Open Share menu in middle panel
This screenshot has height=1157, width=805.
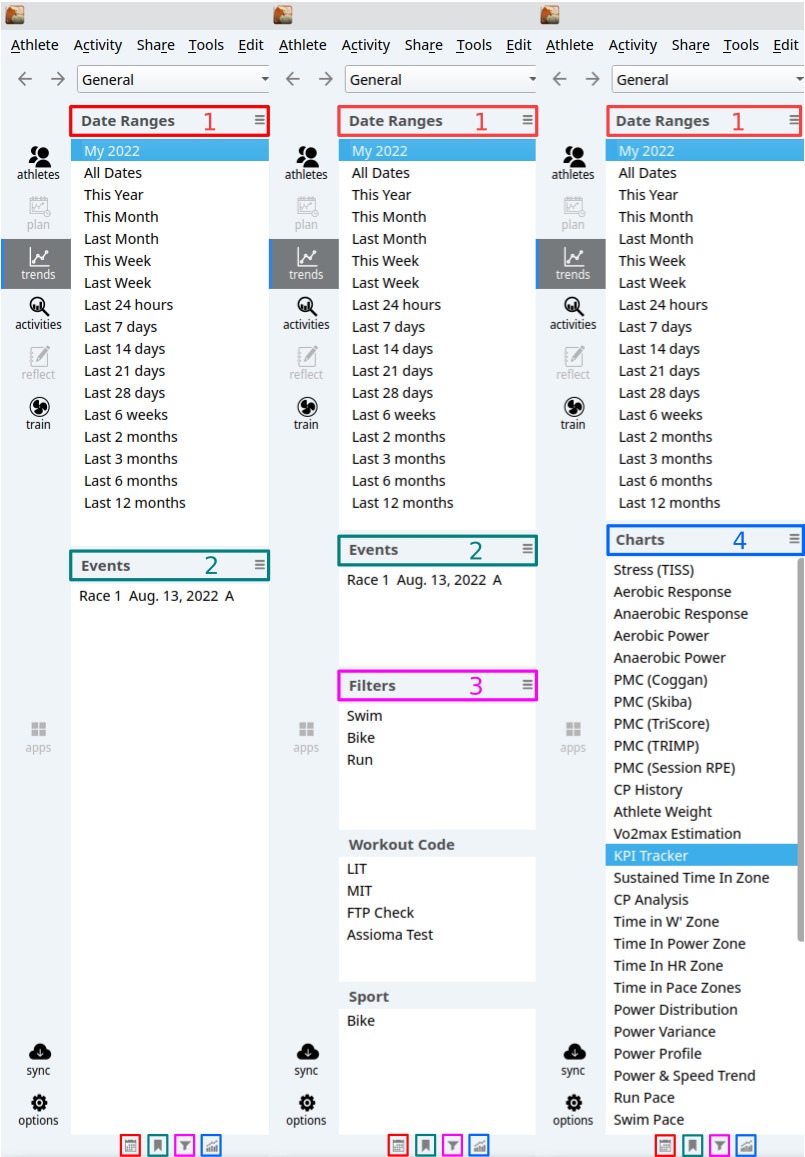point(424,45)
